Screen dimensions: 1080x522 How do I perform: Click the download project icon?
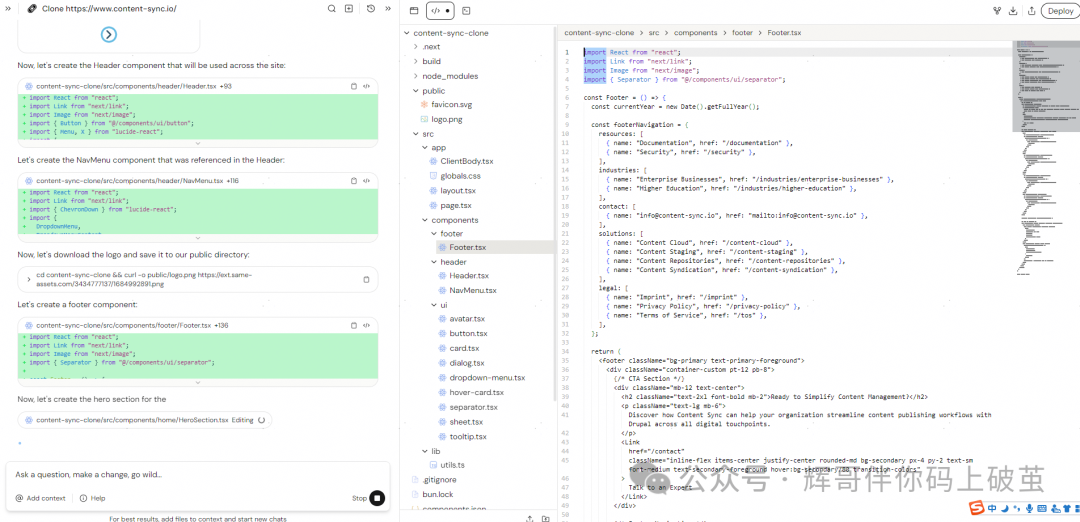pyautogui.click(x=1014, y=11)
